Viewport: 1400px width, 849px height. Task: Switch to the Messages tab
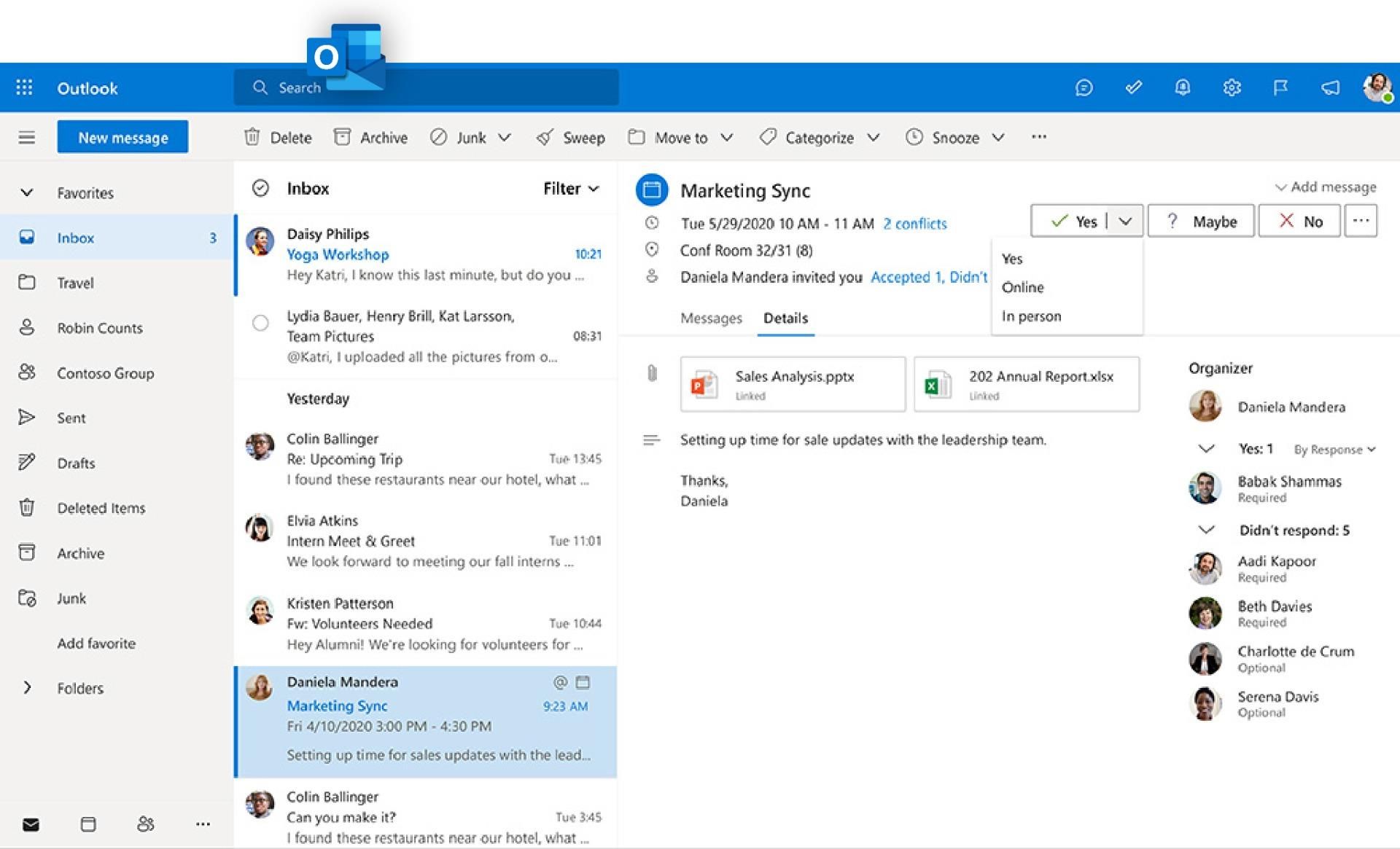click(x=711, y=318)
